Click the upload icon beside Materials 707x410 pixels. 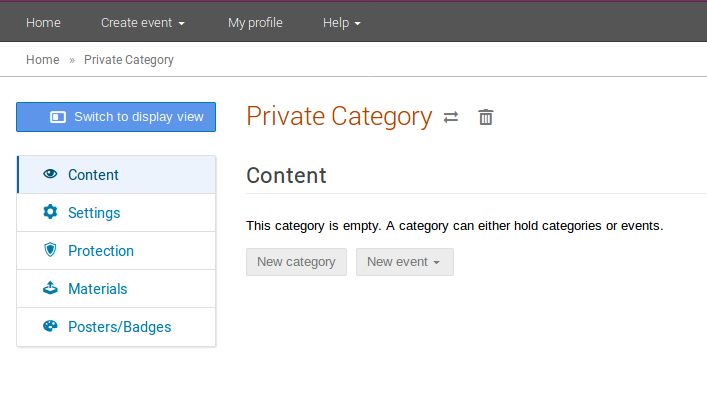50,288
